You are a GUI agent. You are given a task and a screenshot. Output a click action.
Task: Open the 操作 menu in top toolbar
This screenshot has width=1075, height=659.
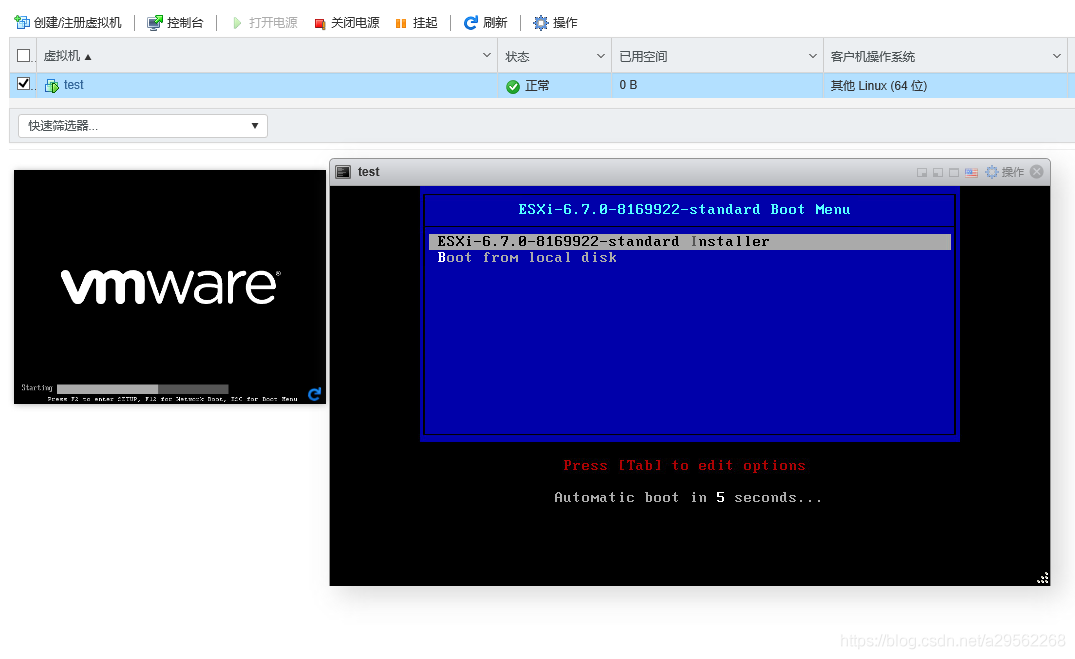coord(555,22)
